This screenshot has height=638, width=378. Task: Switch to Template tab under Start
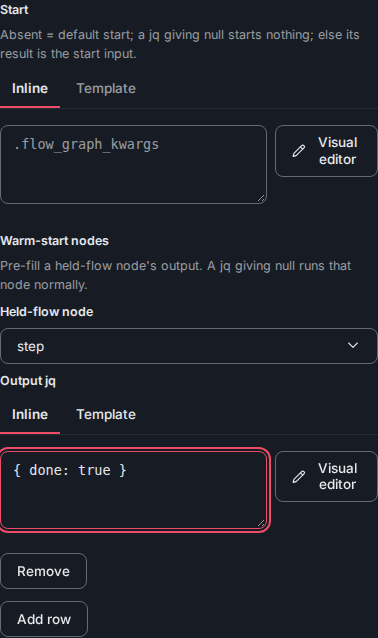click(106, 89)
